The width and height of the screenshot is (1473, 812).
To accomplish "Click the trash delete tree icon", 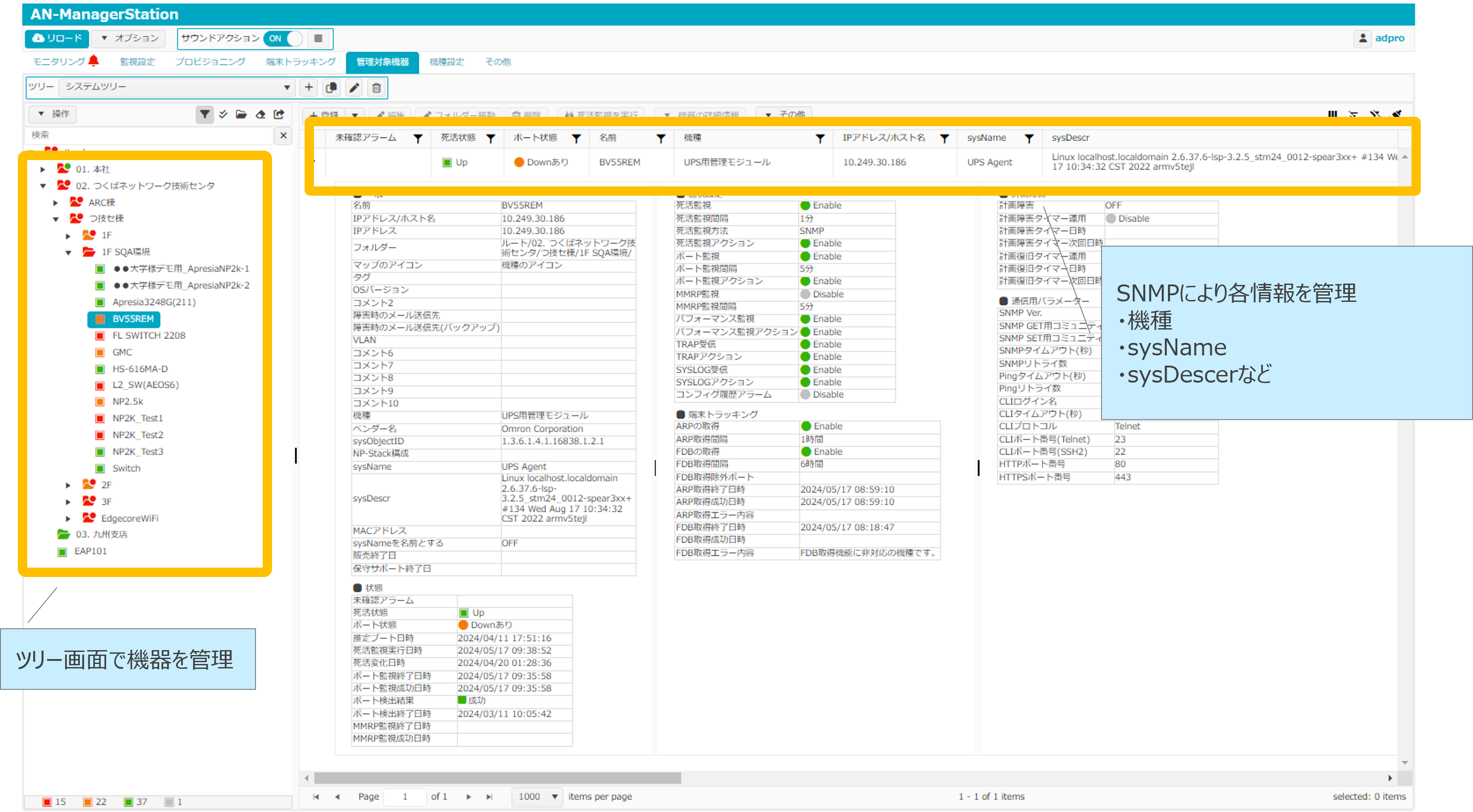I will click(x=376, y=87).
